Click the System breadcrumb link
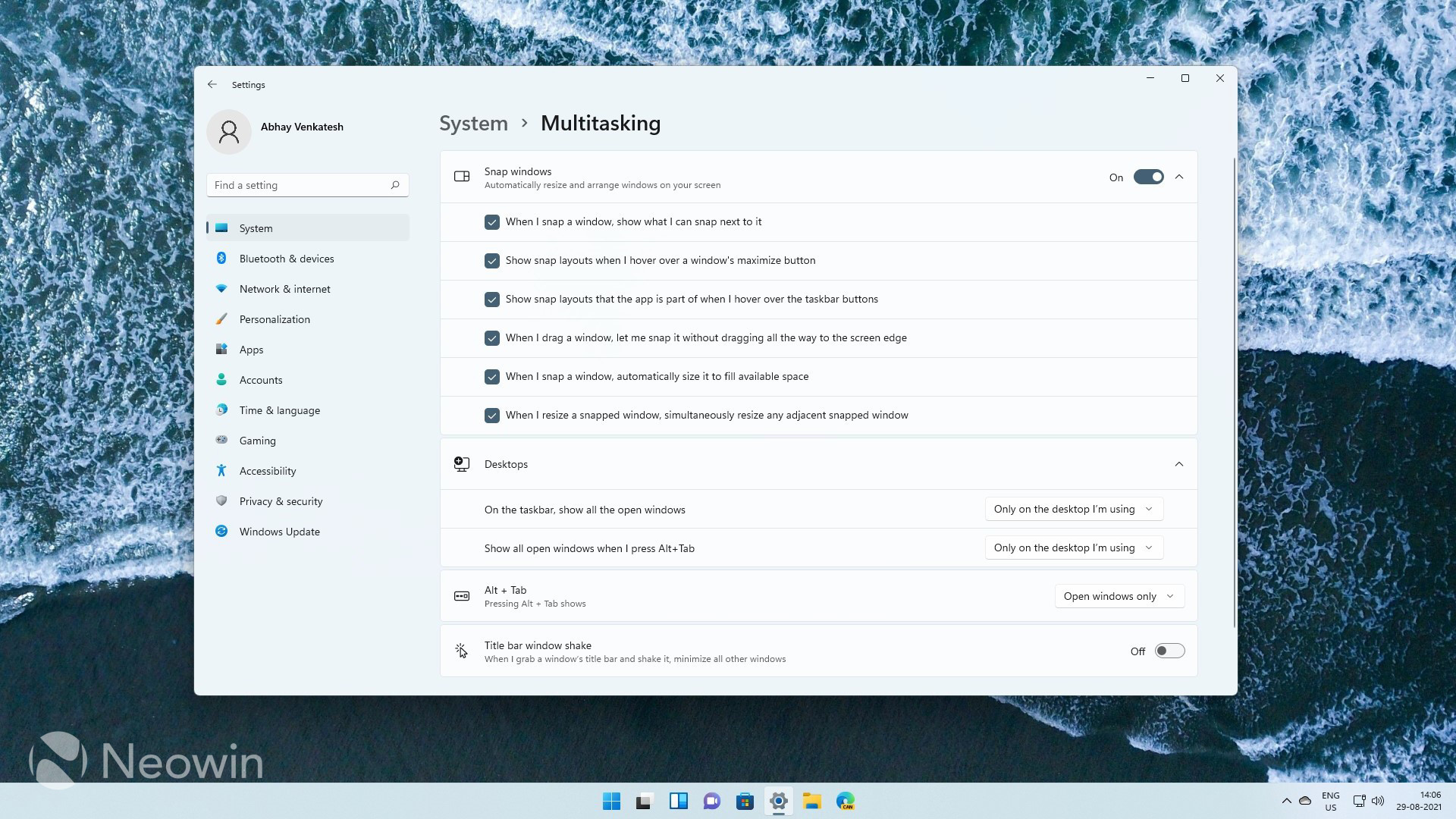This screenshot has width=1456, height=819. point(472,123)
